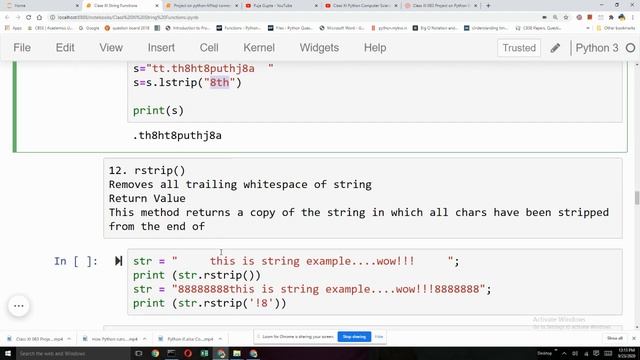This screenshot has height=360, width=640.
Task: Click the Trusted notebook button
Action: click(x=519, y=48)
